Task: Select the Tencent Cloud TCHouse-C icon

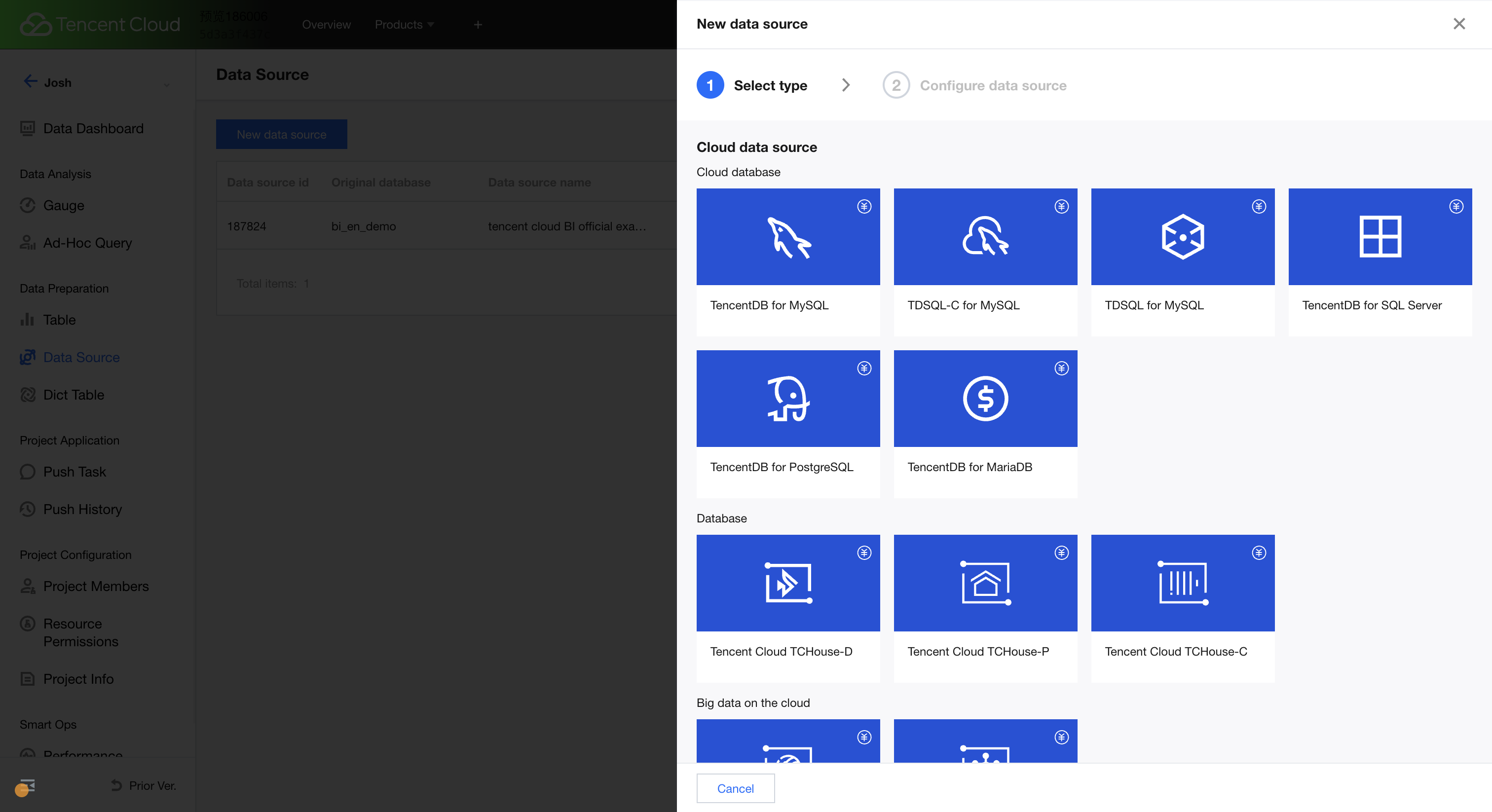Action: click(x=1182, y=583)
